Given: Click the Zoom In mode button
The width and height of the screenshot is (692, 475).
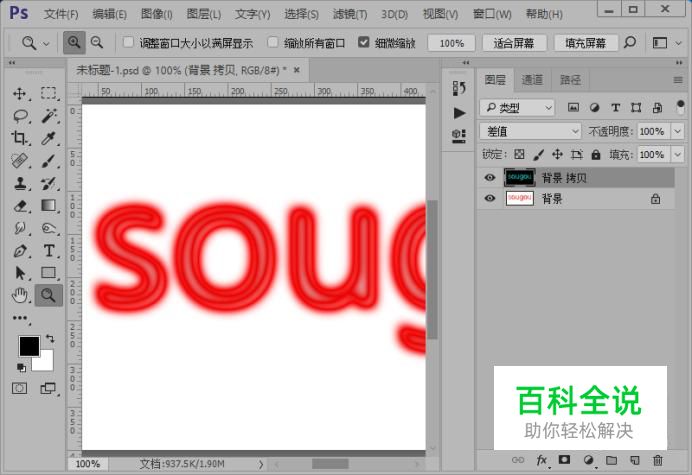Looking at the screenshot, I should [x=74, y=42].
